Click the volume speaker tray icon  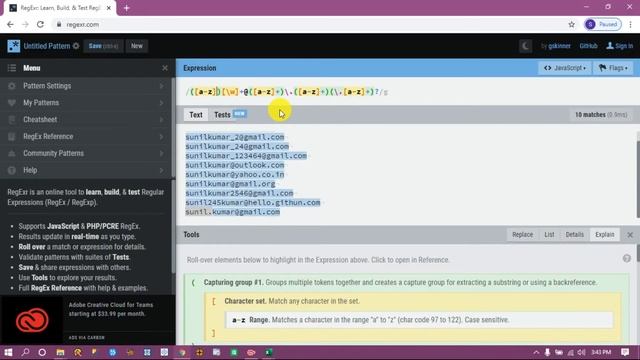click(x=581, y=353)
